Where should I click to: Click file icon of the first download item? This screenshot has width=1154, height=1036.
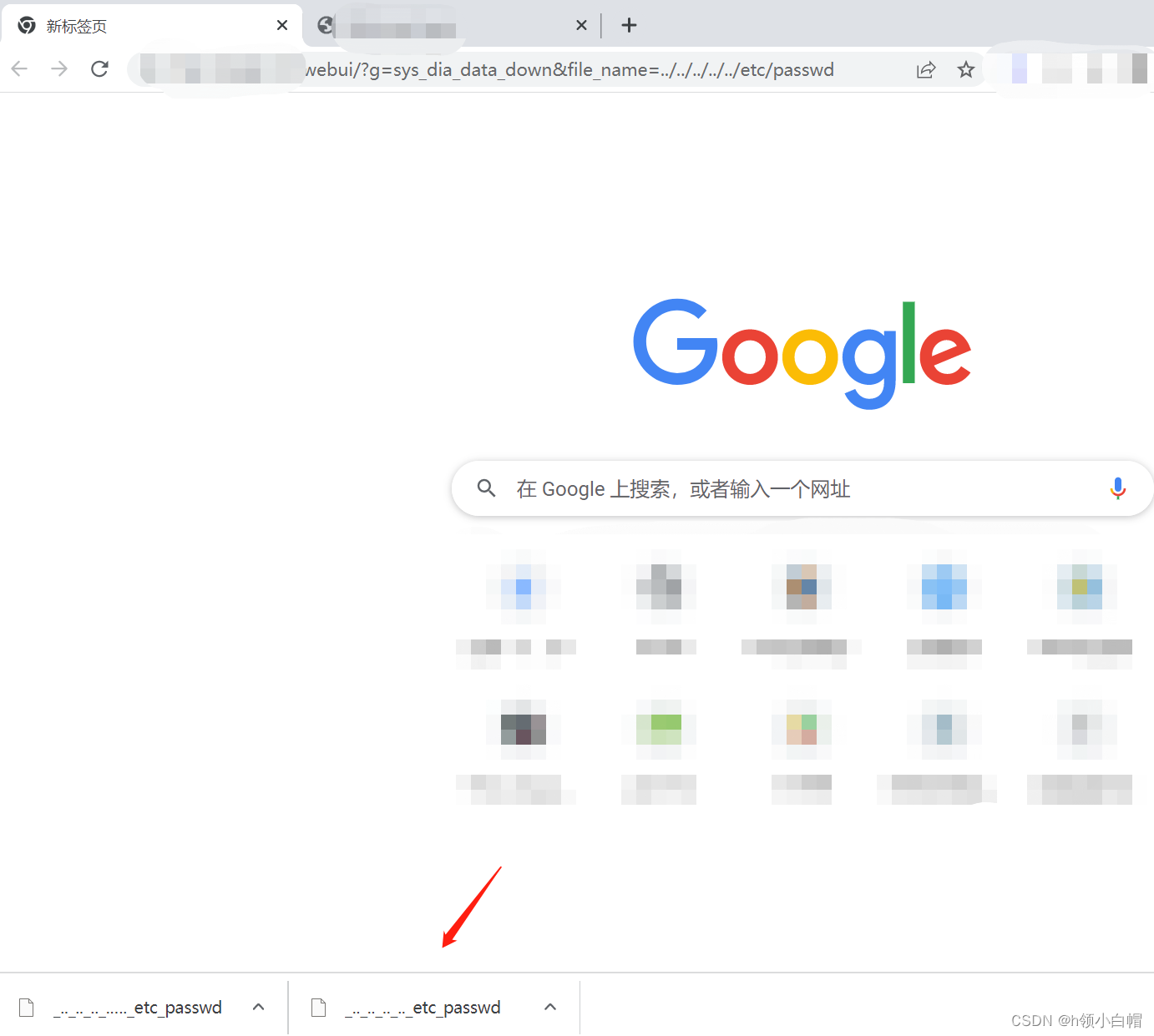[x=27, y=1008]
